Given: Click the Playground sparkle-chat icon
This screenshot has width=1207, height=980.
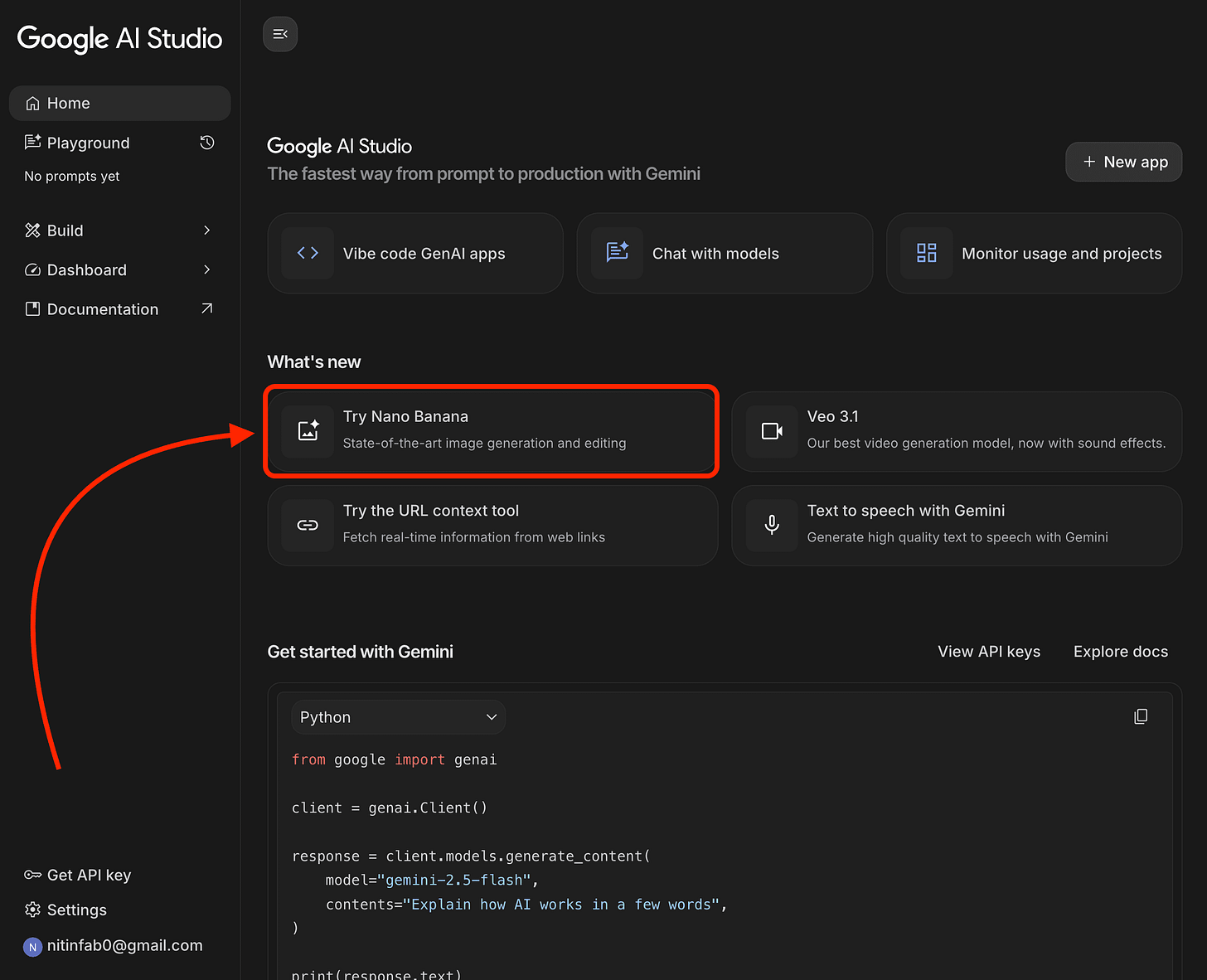Looking at the screenshot, I should pos(33,143).
